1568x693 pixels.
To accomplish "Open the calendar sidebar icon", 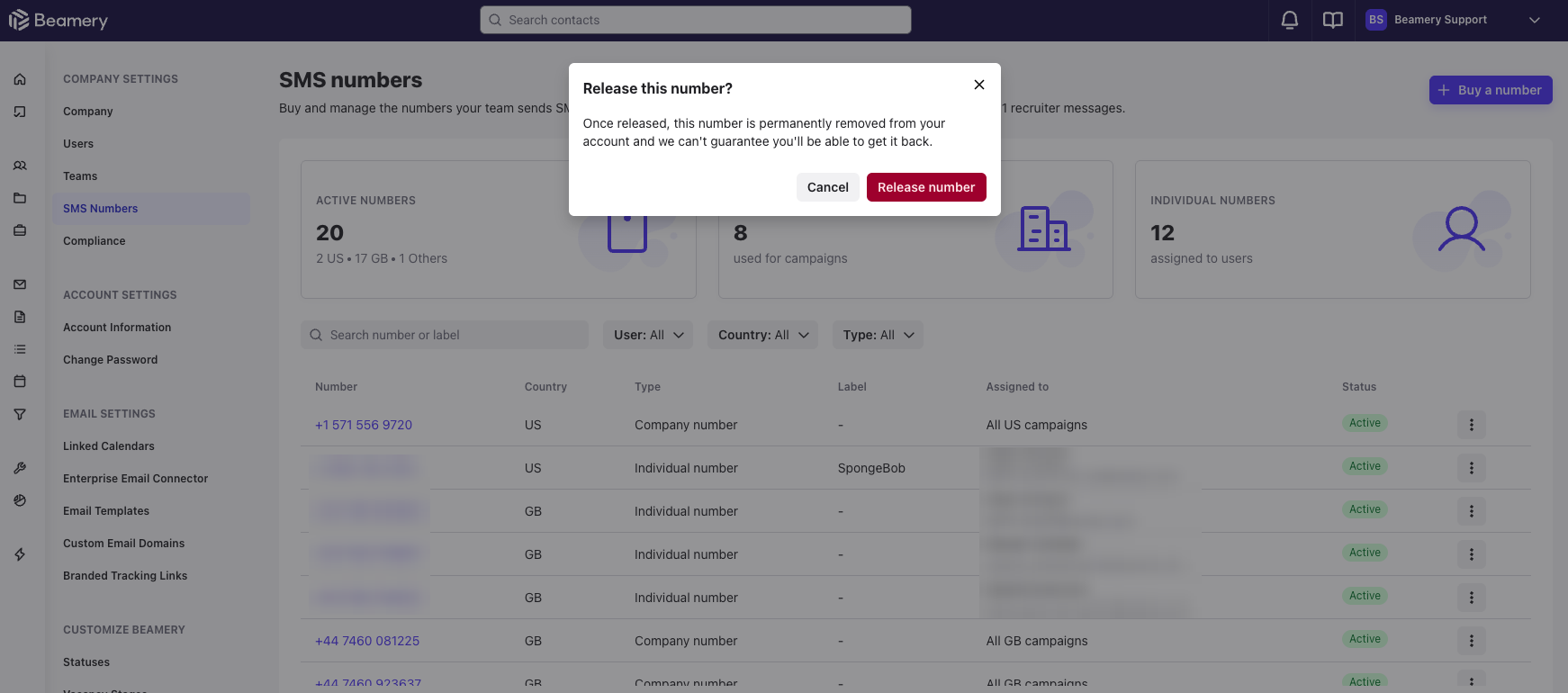I will [20, 382].
